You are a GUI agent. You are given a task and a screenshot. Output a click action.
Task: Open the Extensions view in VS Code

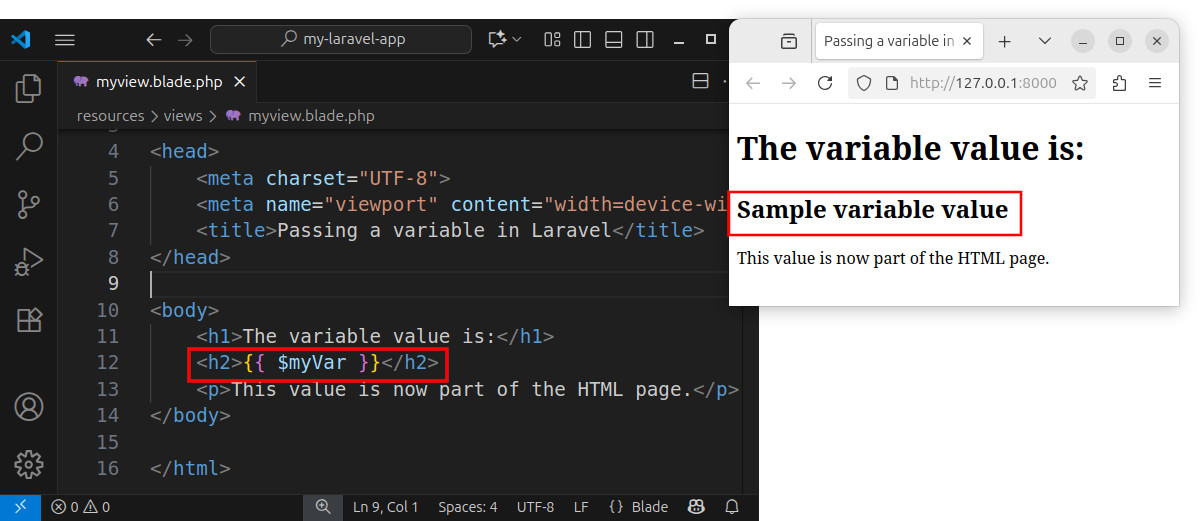click(29, 320)
